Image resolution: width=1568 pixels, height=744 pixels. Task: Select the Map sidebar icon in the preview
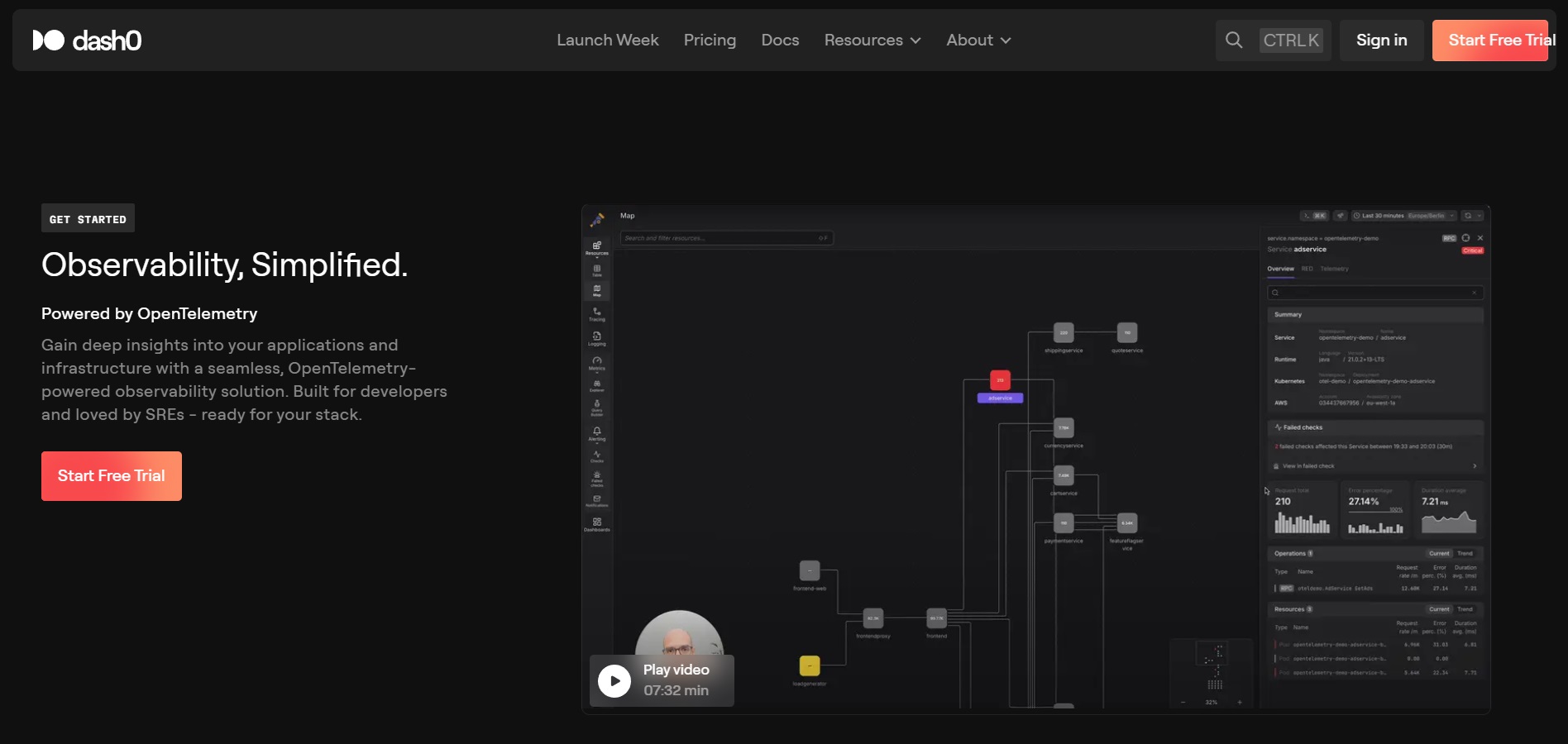pos(597,290)
